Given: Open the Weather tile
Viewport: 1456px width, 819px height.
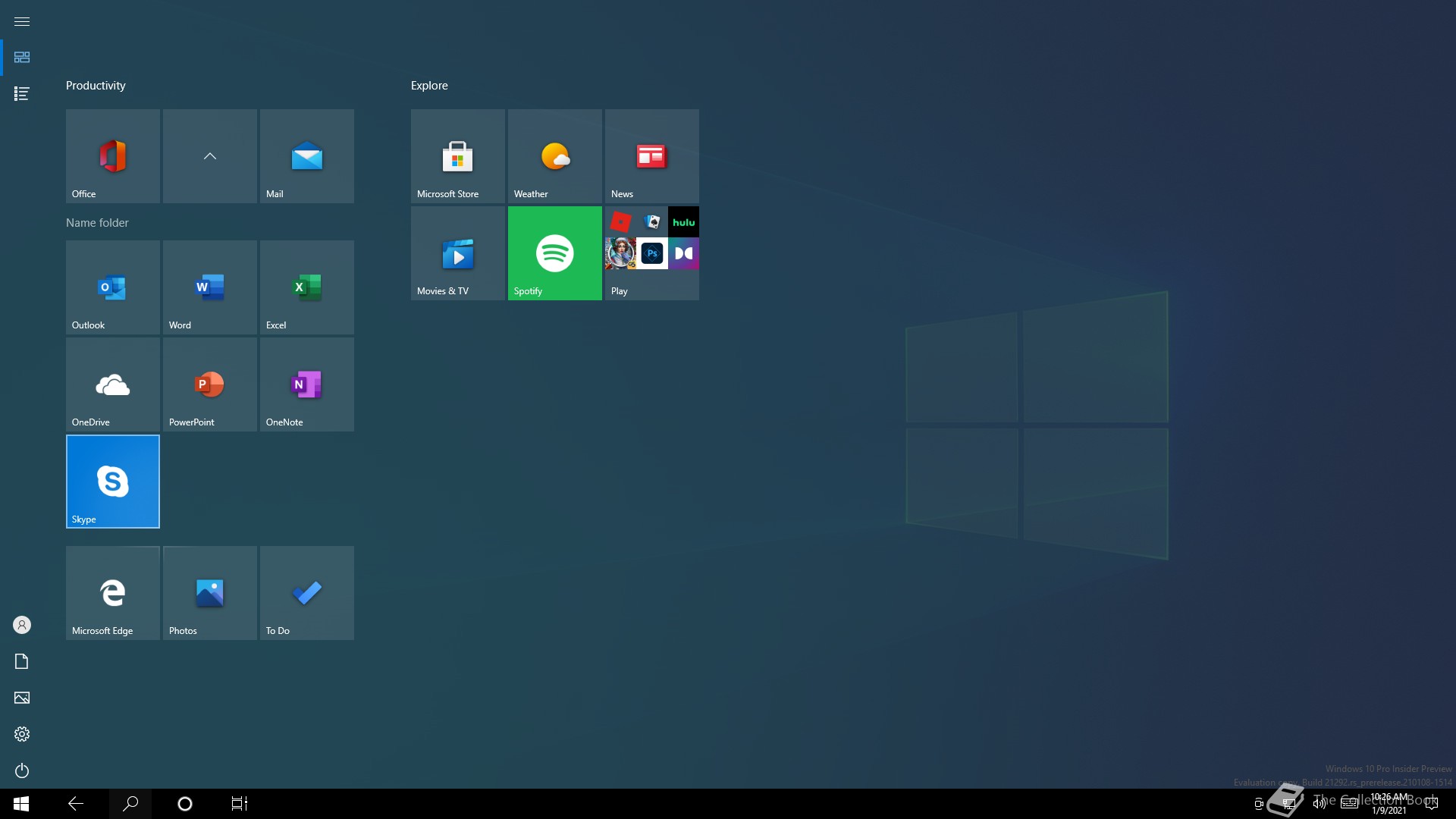Looking at the screenshot, I should [554, 155].
